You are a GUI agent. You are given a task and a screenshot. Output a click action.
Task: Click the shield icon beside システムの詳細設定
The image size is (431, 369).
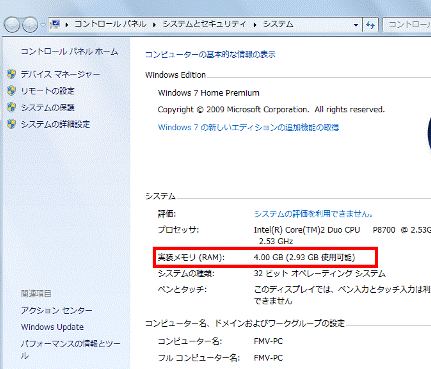(12, 124)
